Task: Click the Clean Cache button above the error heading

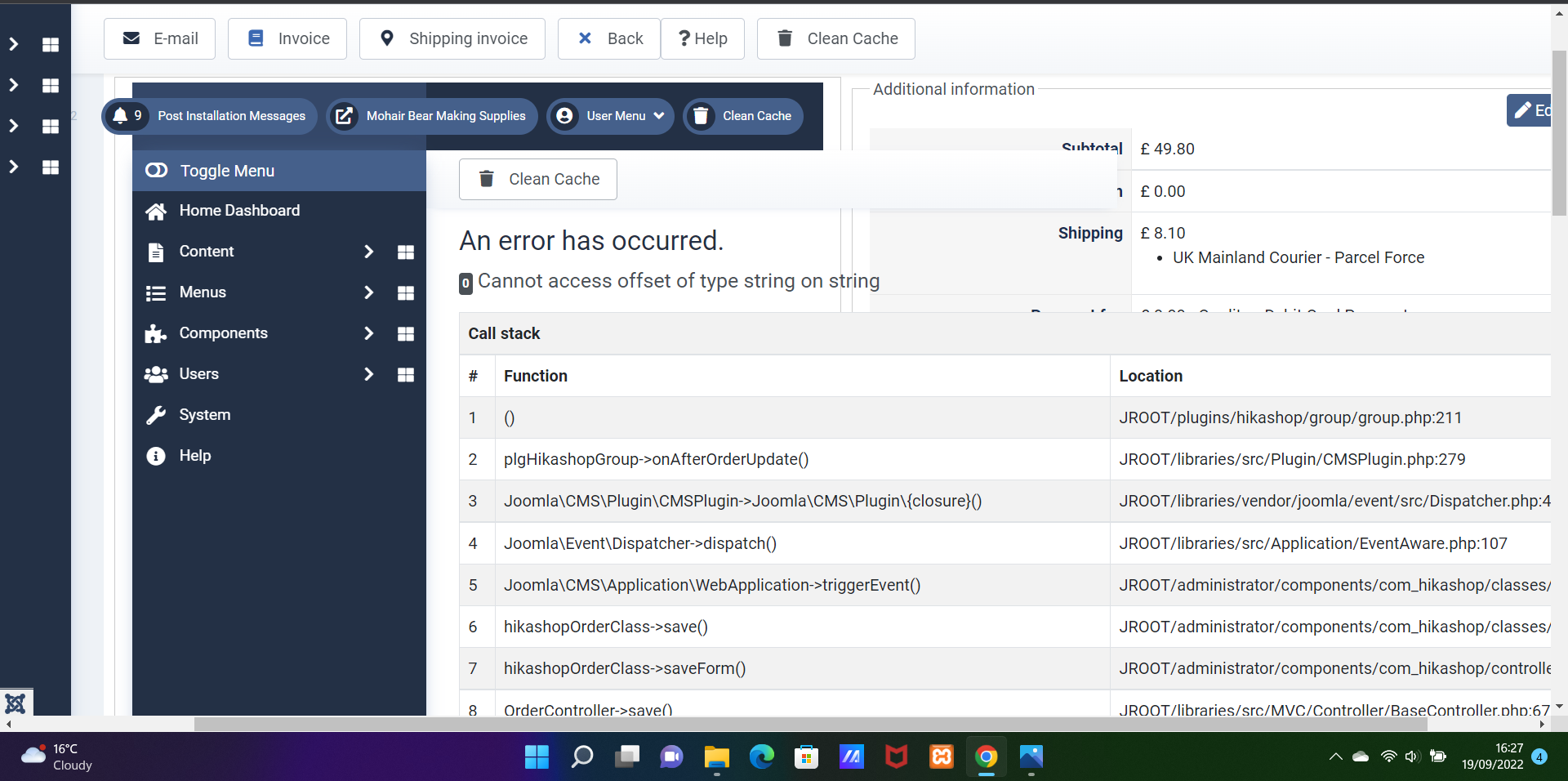Action: [x=538, y=179]
